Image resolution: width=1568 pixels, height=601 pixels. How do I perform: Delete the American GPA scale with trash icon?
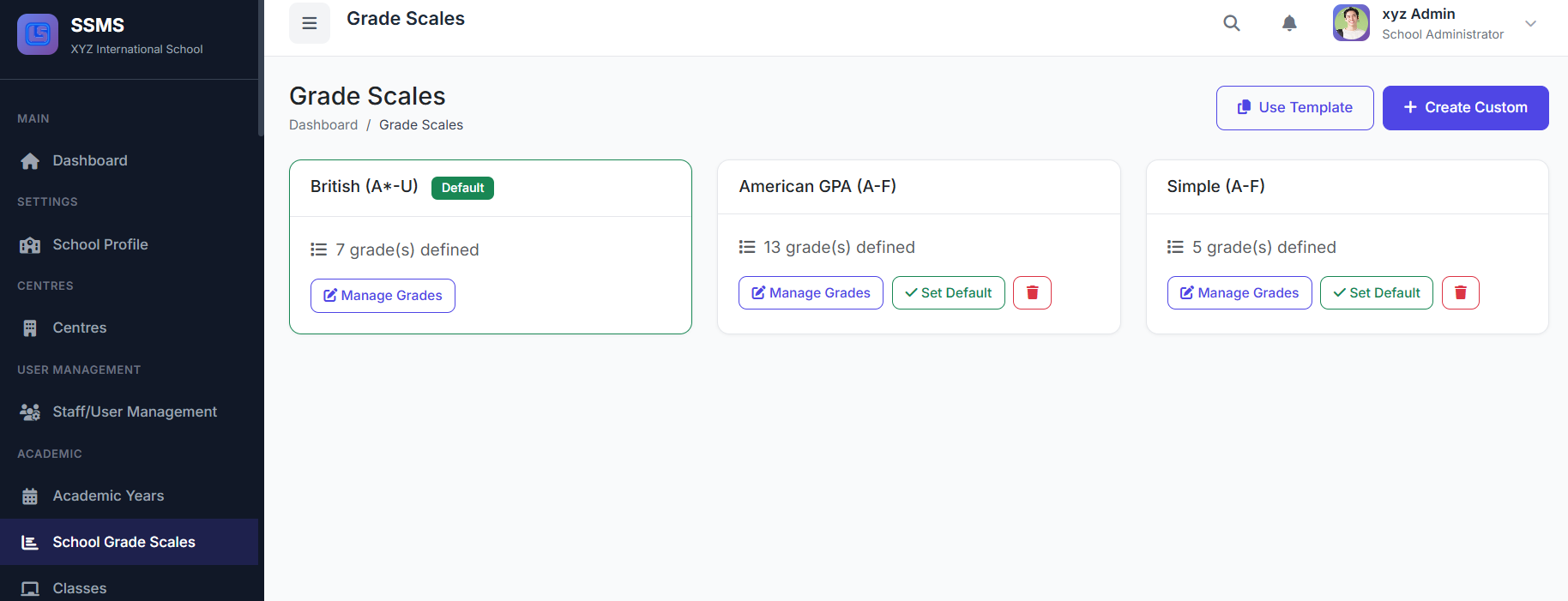pyautogui.click(x=1032, y=292)
